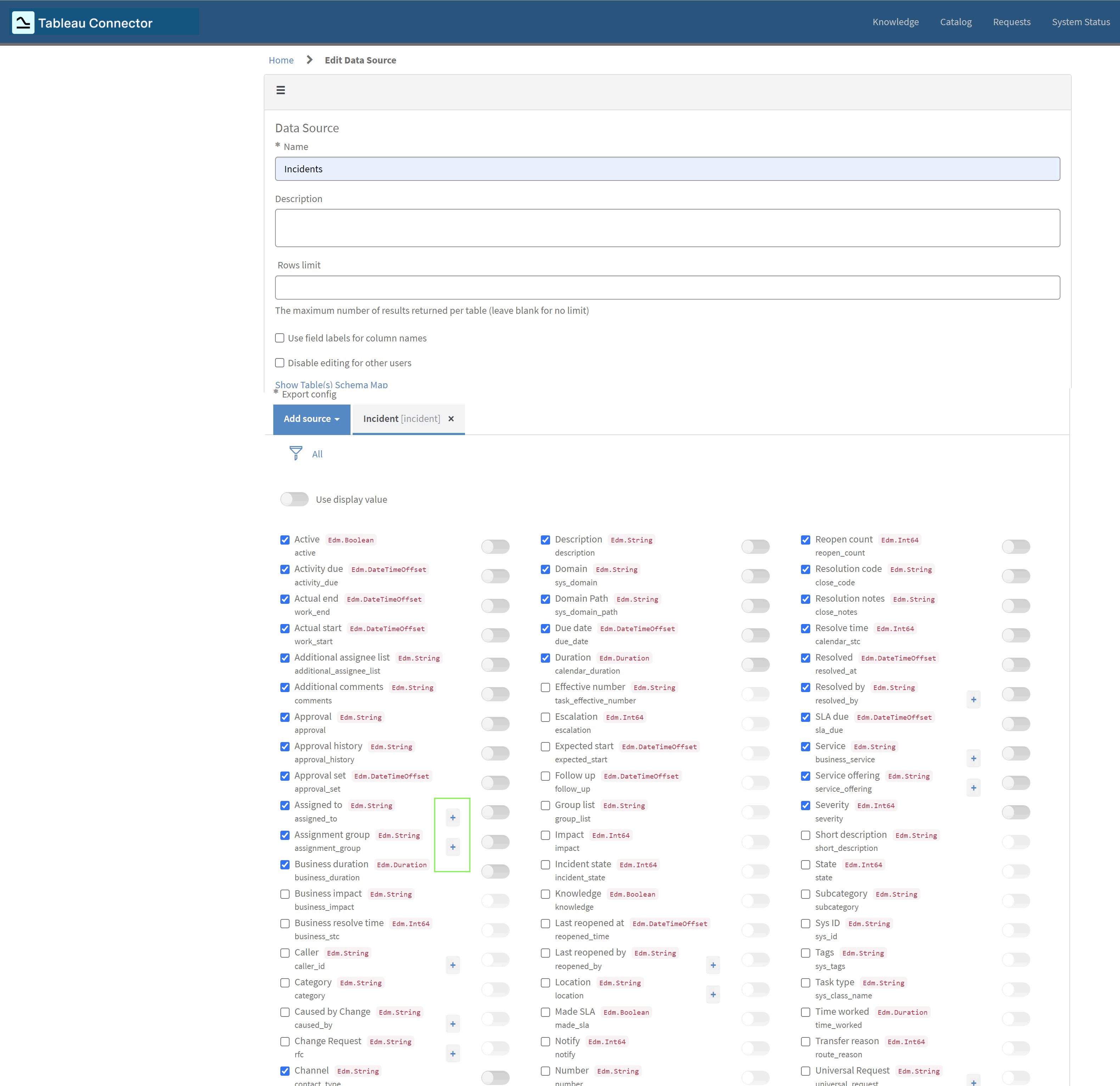The height and width of the screenshot is (1086, 1120).
Task: Open the Add source dropdown
Action: 312,419
